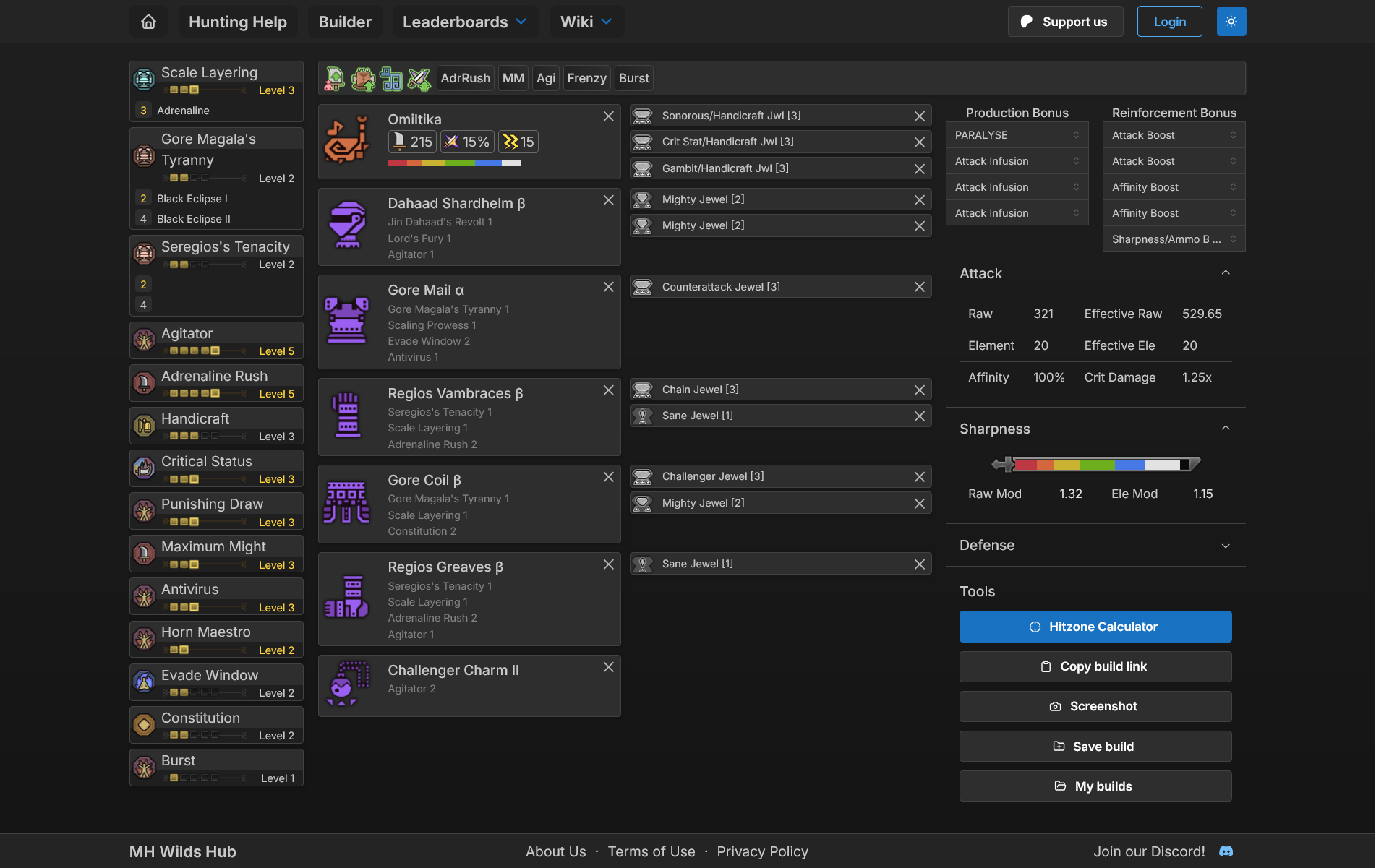
Task: Toggle the MM condition
Action: click(x=513, y=78)
